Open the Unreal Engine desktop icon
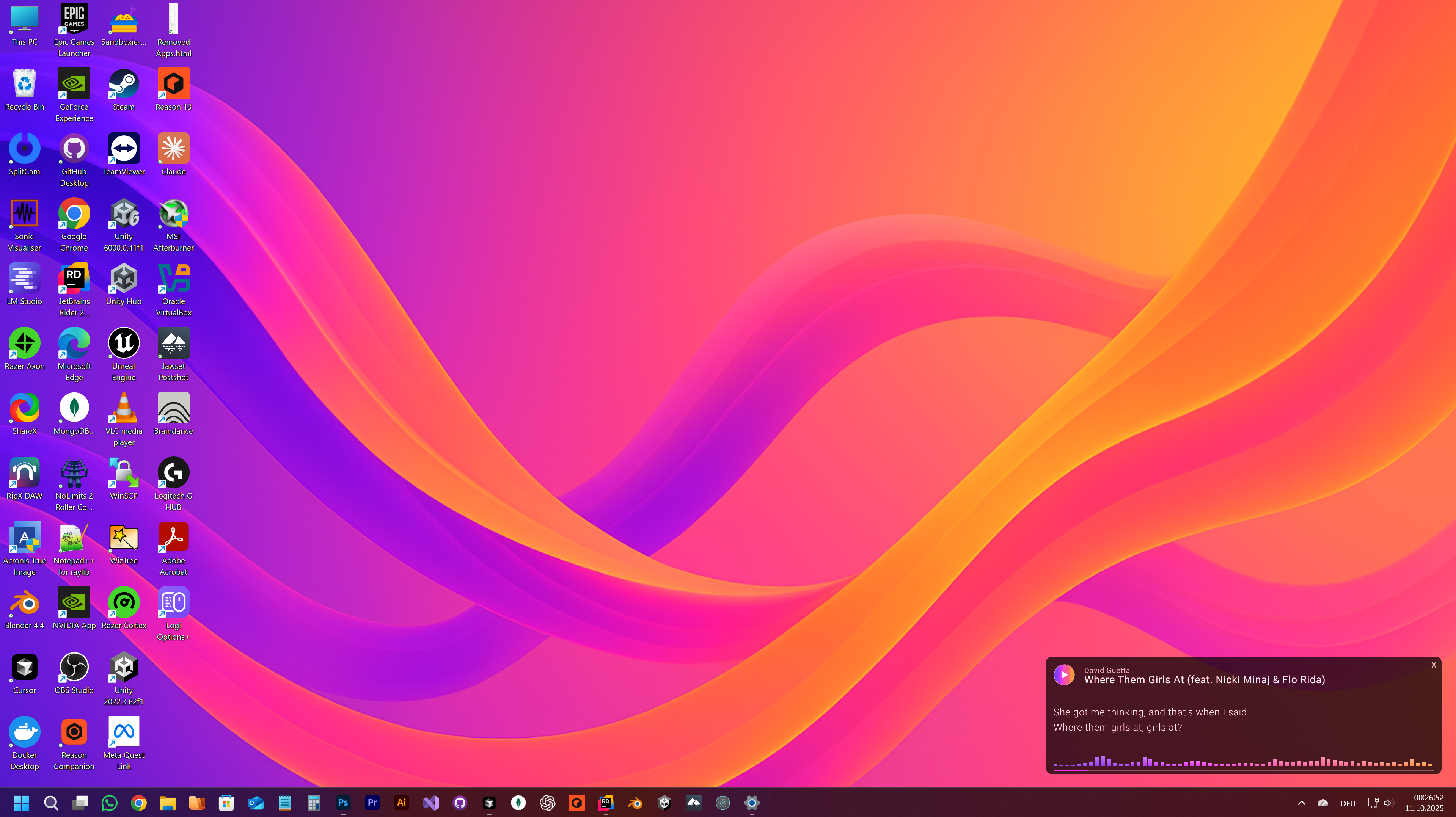Image resolution: width=1456 pixels, height=817 pixels. (123, 343)
